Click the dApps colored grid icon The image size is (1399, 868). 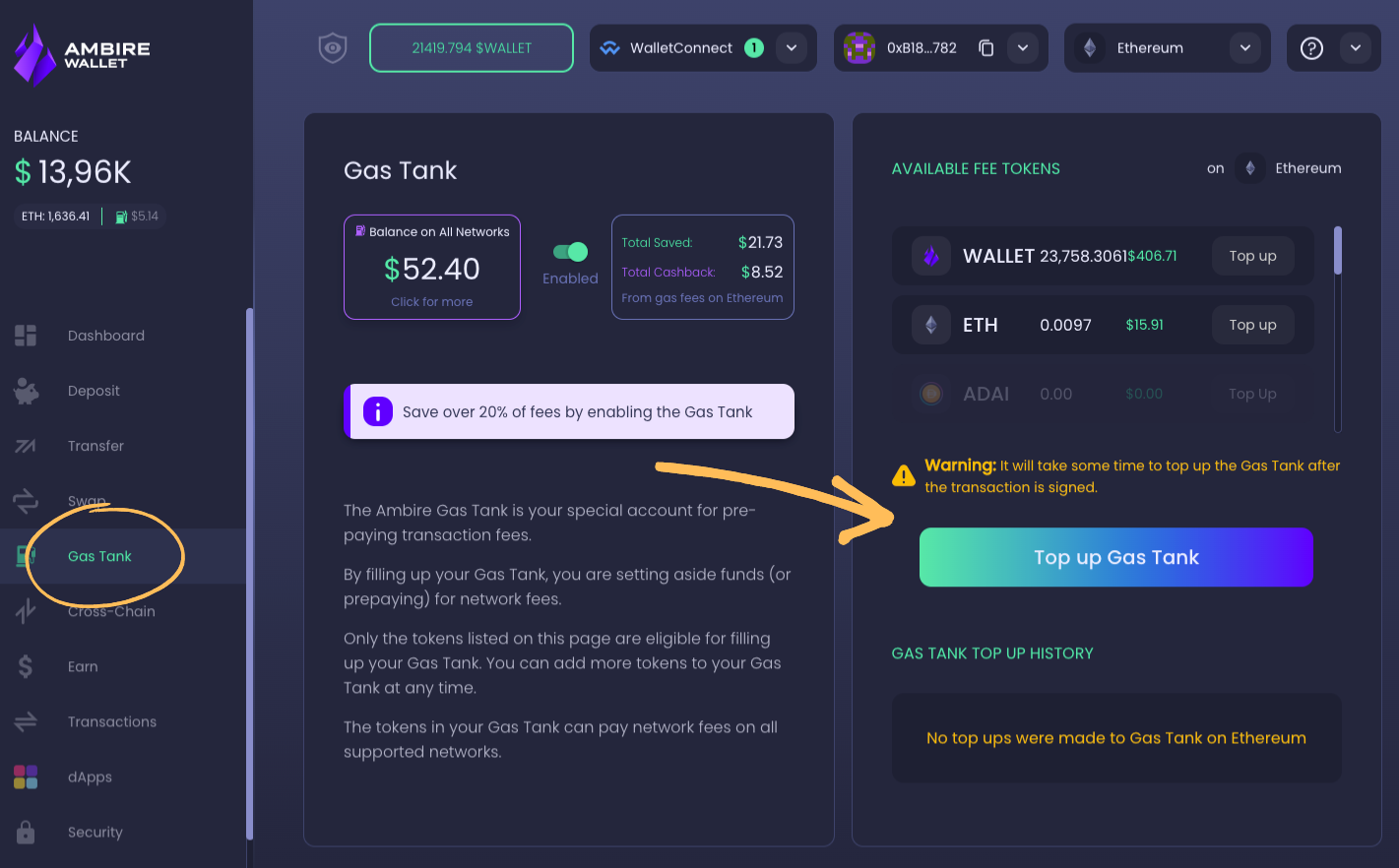pyautogui.click(x=26, y=776)
